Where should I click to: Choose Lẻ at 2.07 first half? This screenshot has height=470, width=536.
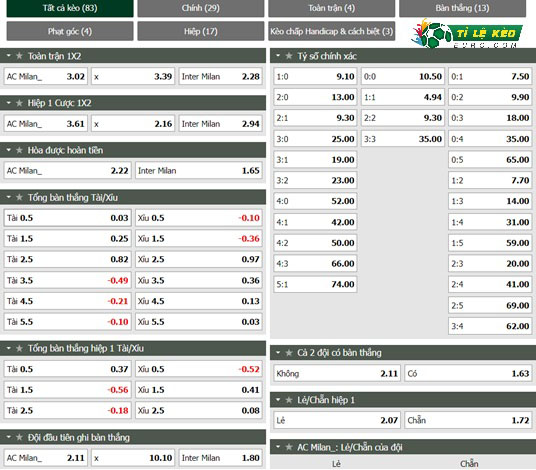point(337,420)
